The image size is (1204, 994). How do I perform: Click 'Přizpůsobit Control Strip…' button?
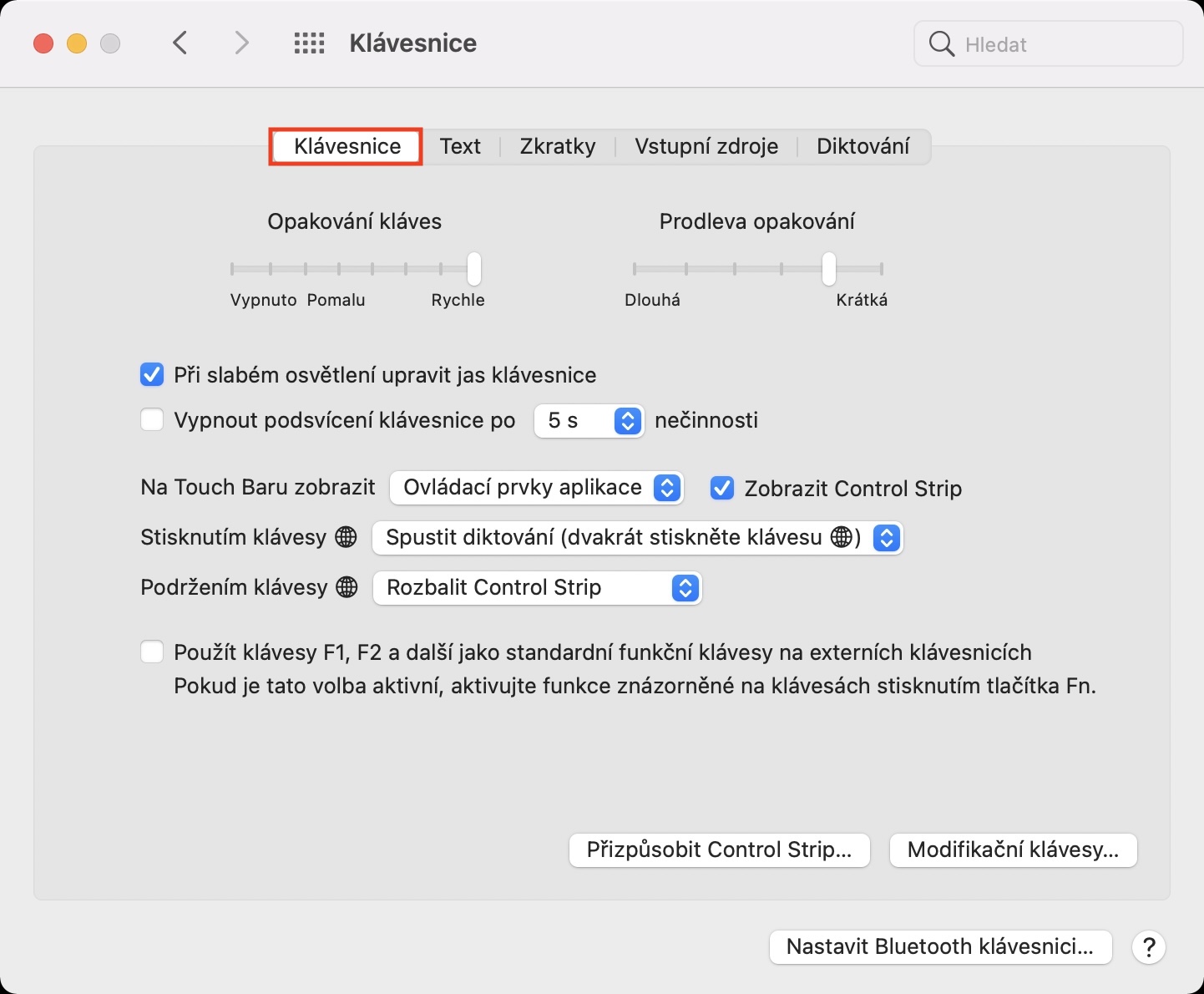(719, 850)
